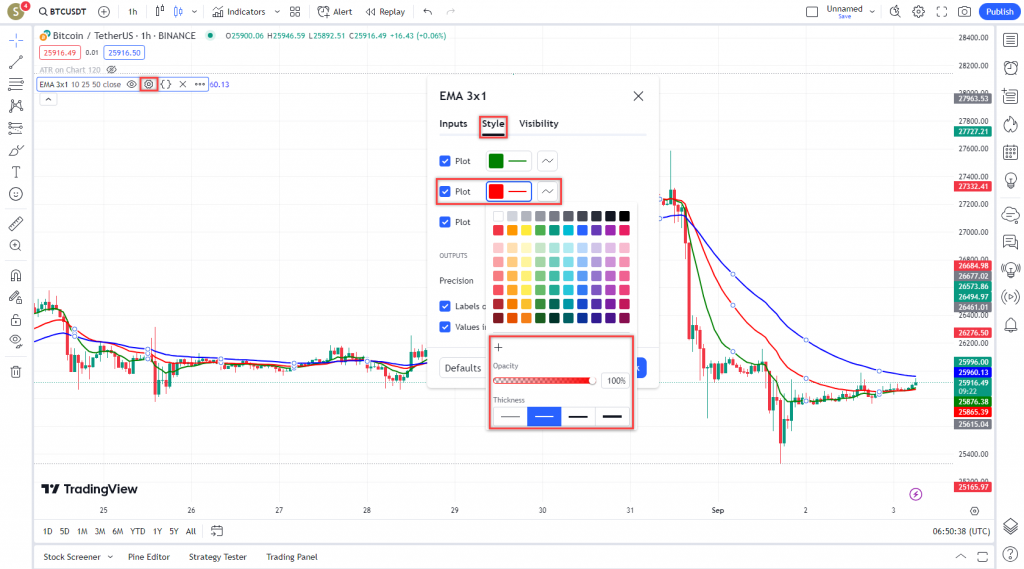The width and height of the screenshot is (1024, 569).
Task: Toggle stay in drawing mode
Action: click(x=16, y=297)
